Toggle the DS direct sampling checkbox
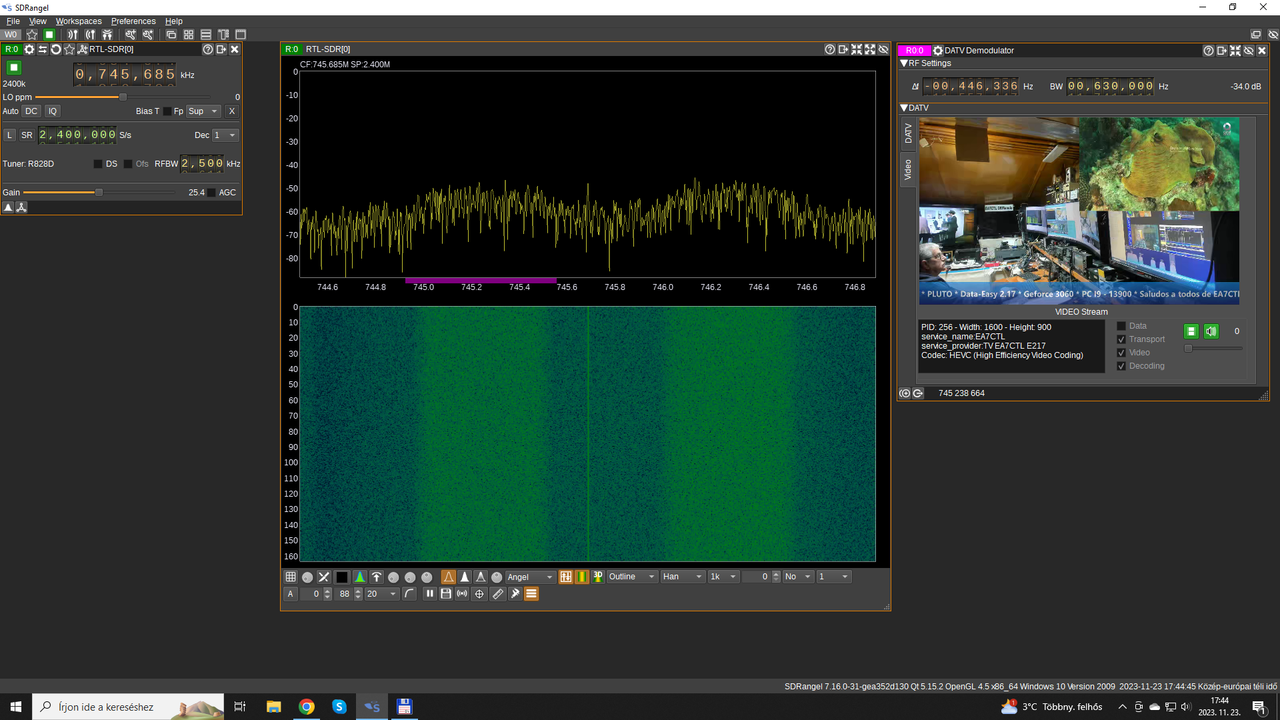This screenshot has height=720, width=1280. point(98,164)
